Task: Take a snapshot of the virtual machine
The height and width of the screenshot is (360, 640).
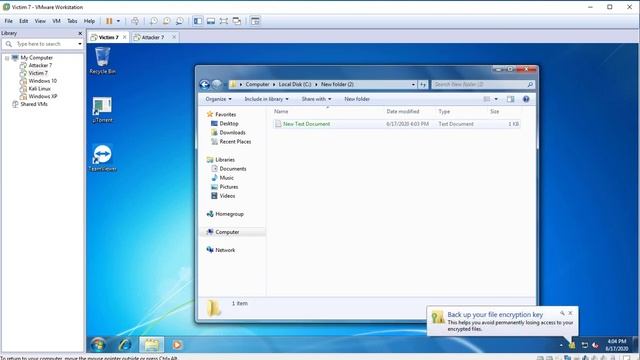Action: coord(153,21)
